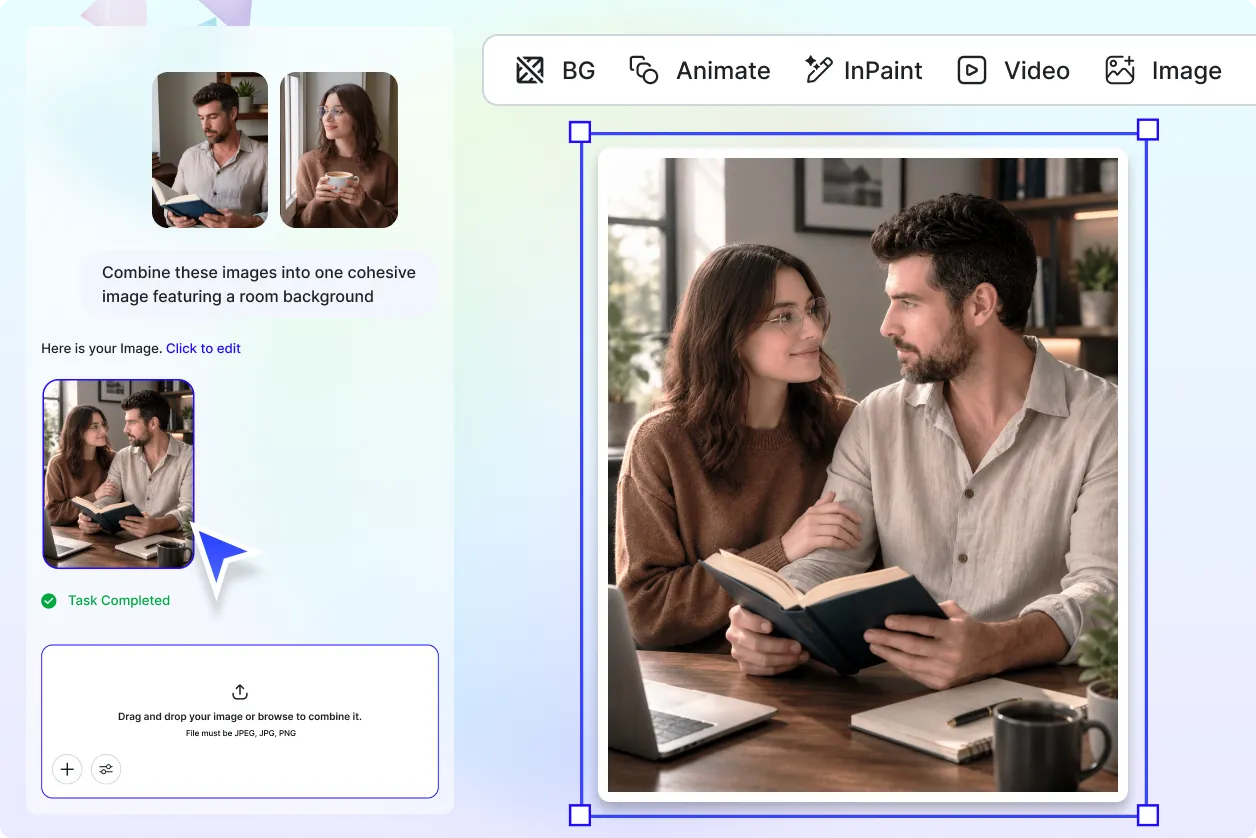Choose the InPaint toolbar label
This screenshot has height=838, width=1256.
[883, 71]
